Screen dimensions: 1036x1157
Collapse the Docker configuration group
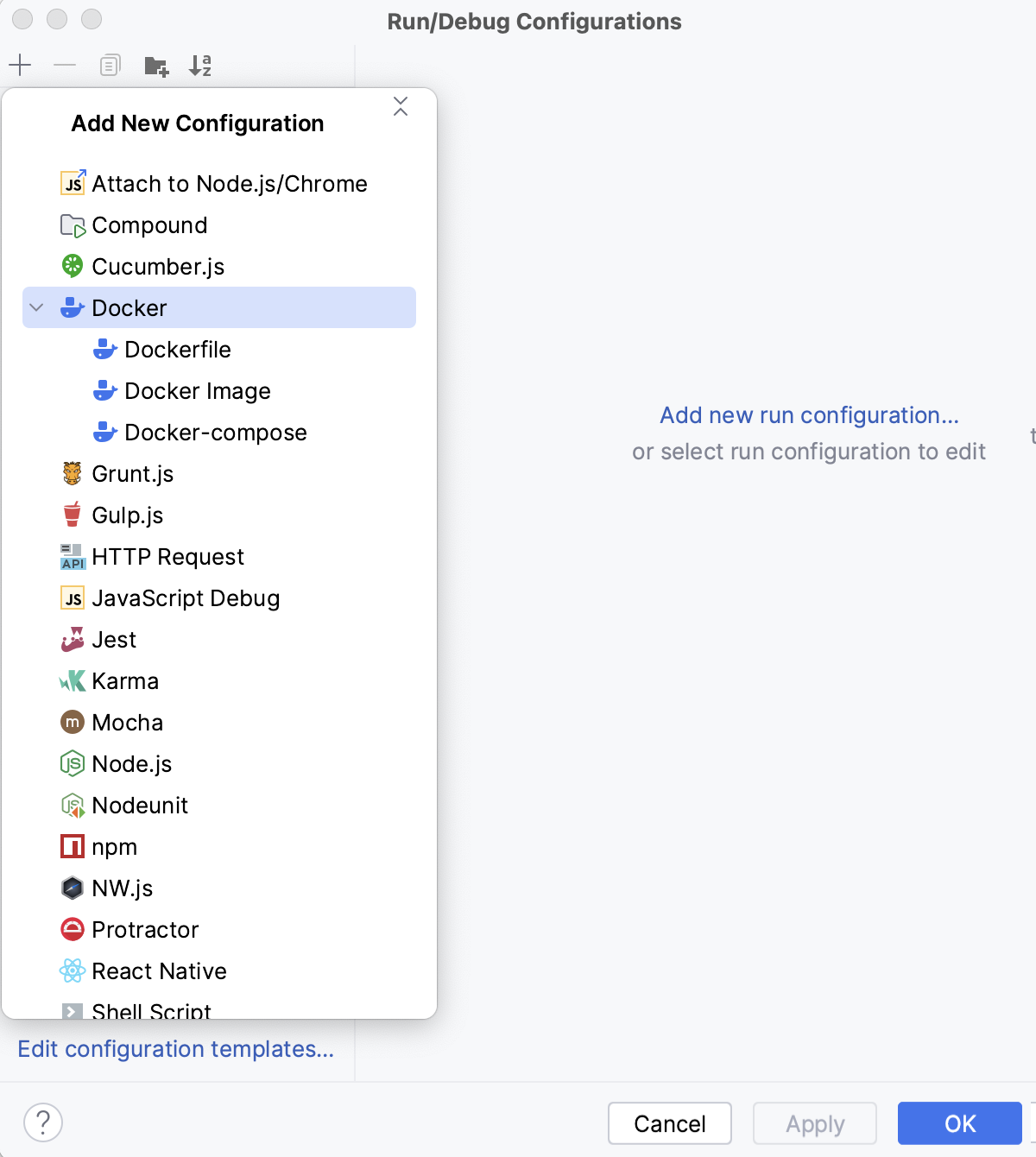[x=35, y=307]
